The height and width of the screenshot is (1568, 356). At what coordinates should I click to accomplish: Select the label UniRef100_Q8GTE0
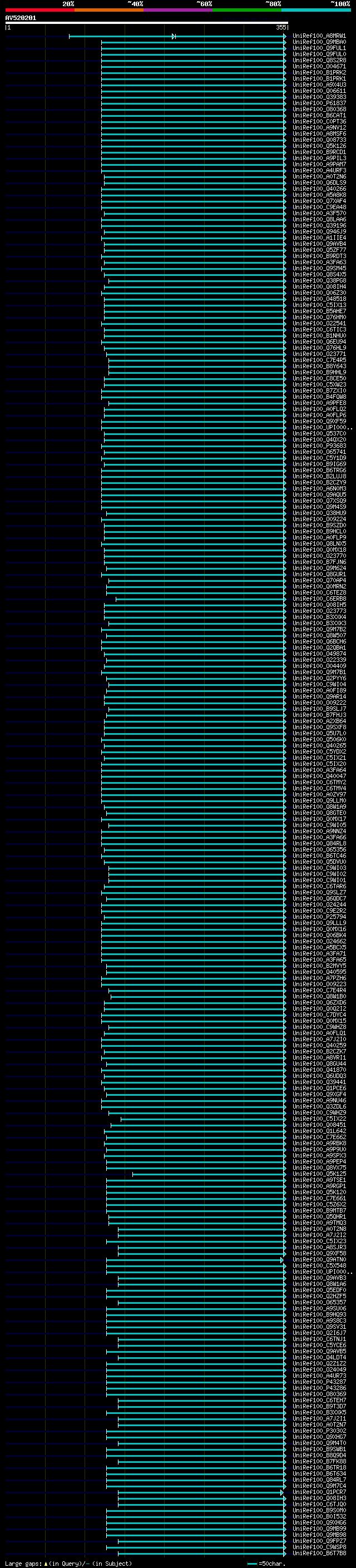(319, 813)
